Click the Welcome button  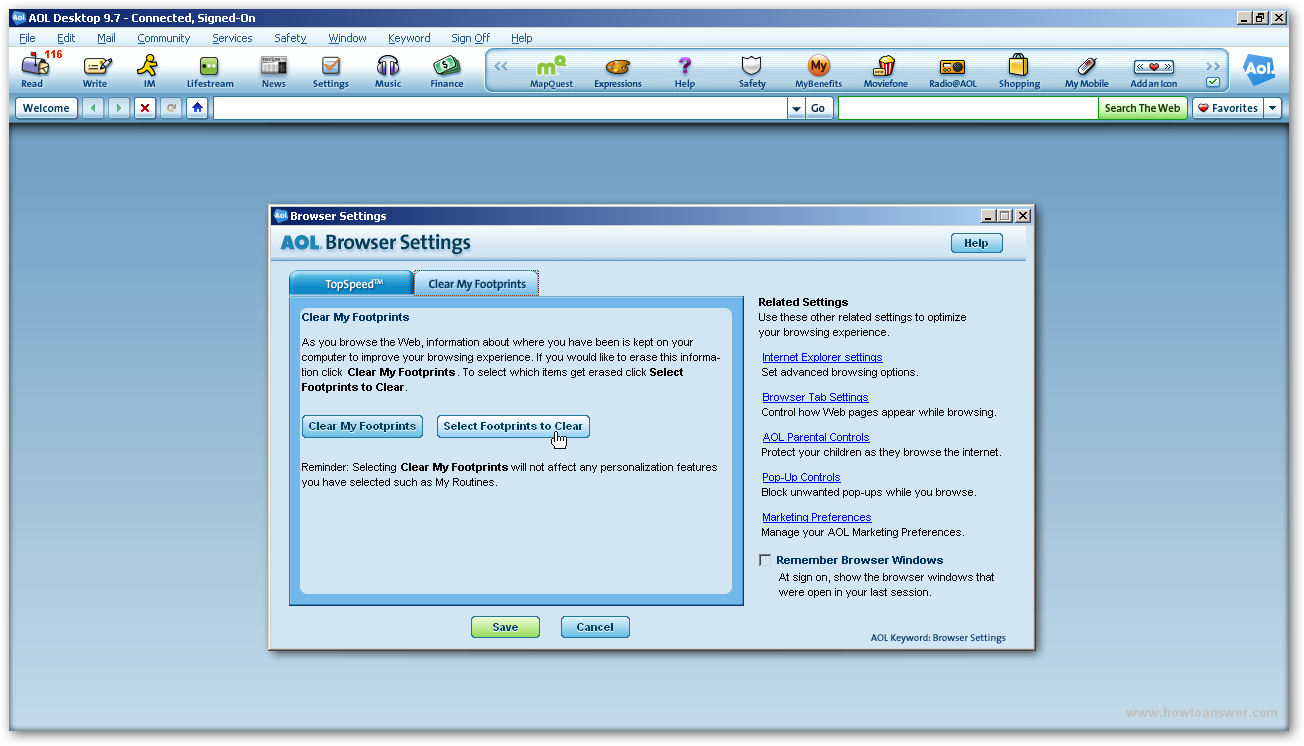pos(46,108)
